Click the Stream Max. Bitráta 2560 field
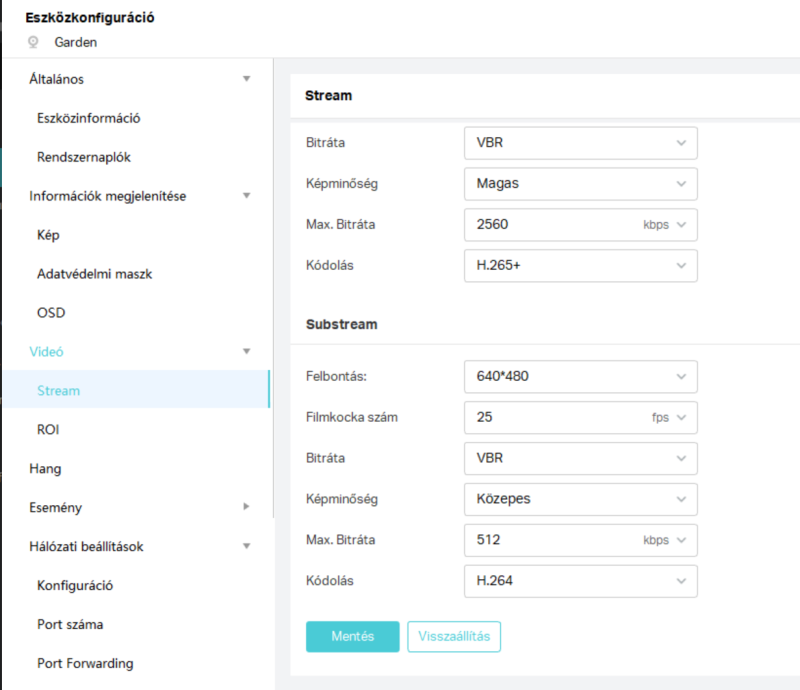The width and height of the screenshot is (800, 690). (581, 225)
